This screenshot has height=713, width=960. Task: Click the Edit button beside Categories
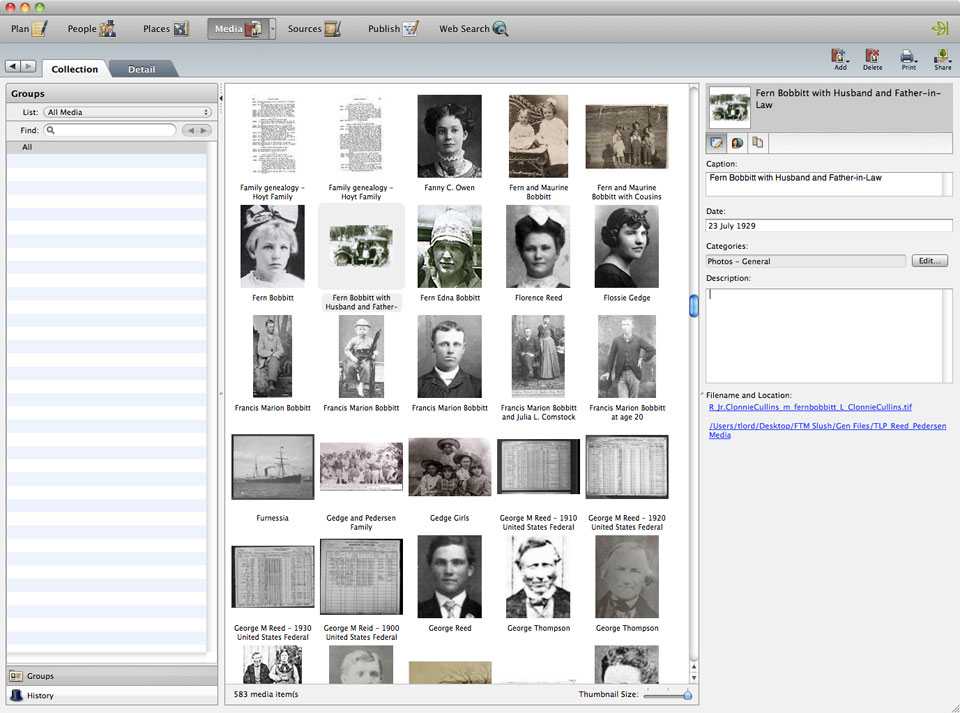[x=930, y=259]
